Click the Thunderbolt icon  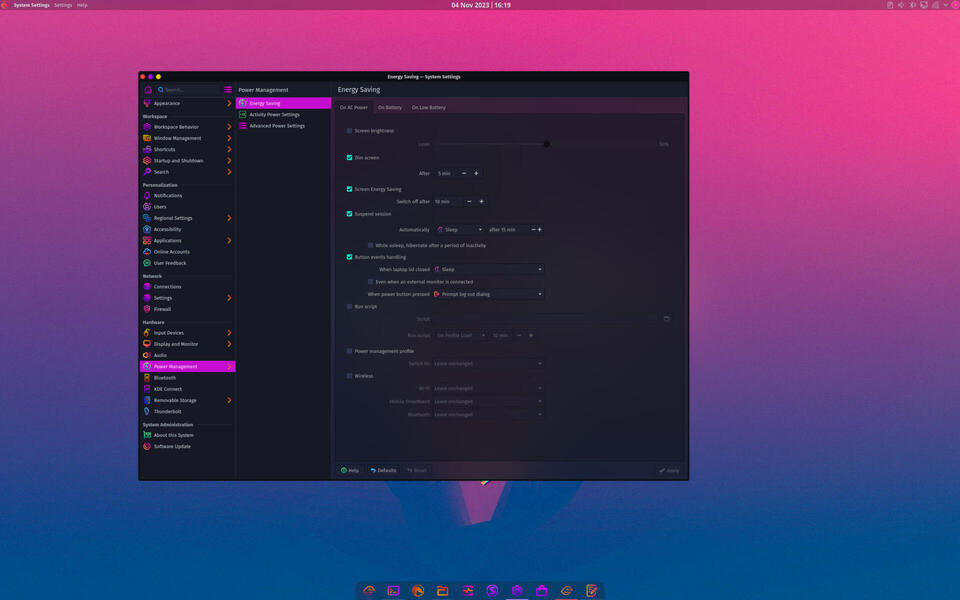(x=147, y=411)
